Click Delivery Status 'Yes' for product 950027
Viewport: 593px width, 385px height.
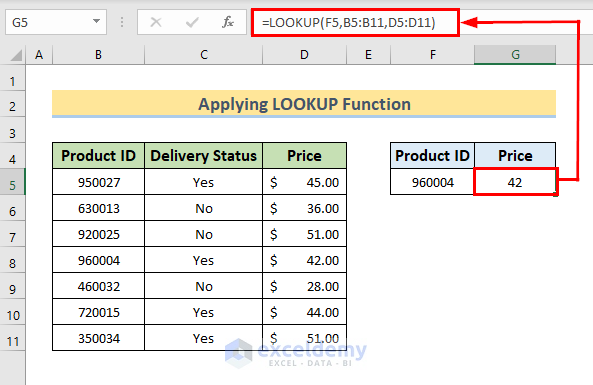tap(203, 182)
